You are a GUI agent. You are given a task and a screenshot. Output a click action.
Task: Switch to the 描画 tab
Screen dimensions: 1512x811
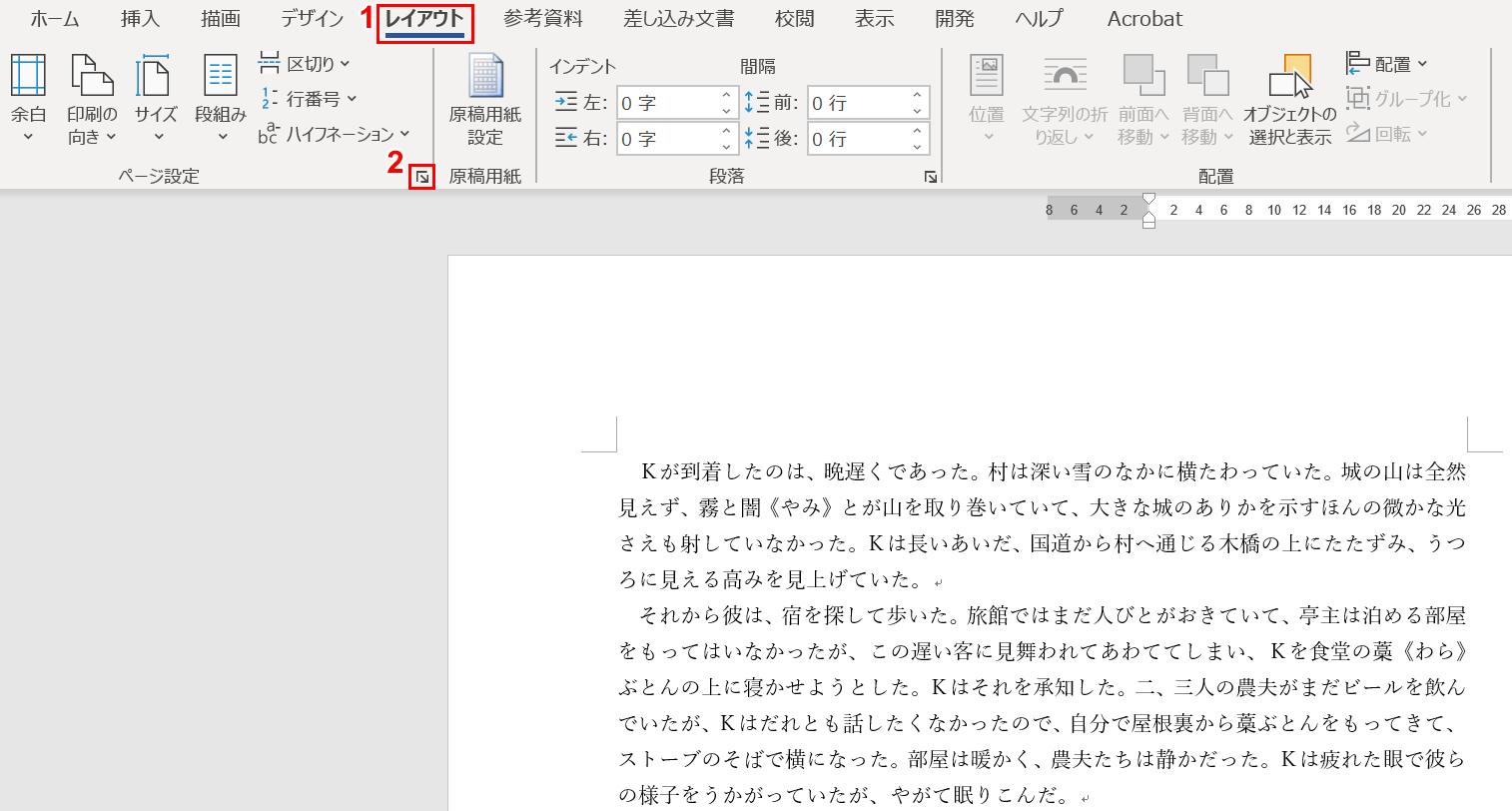click(x=220, y=18)
